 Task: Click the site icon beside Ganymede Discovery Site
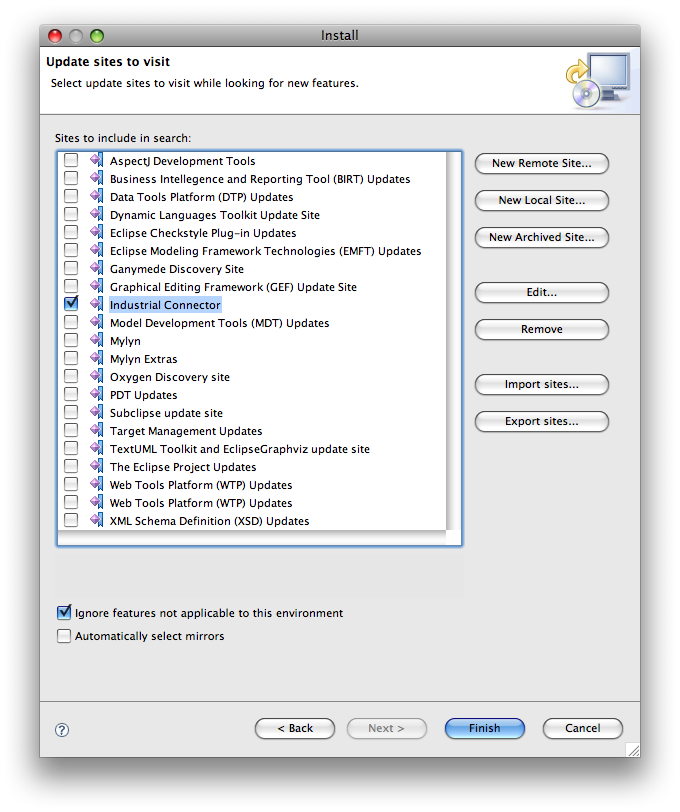point(96,268)
